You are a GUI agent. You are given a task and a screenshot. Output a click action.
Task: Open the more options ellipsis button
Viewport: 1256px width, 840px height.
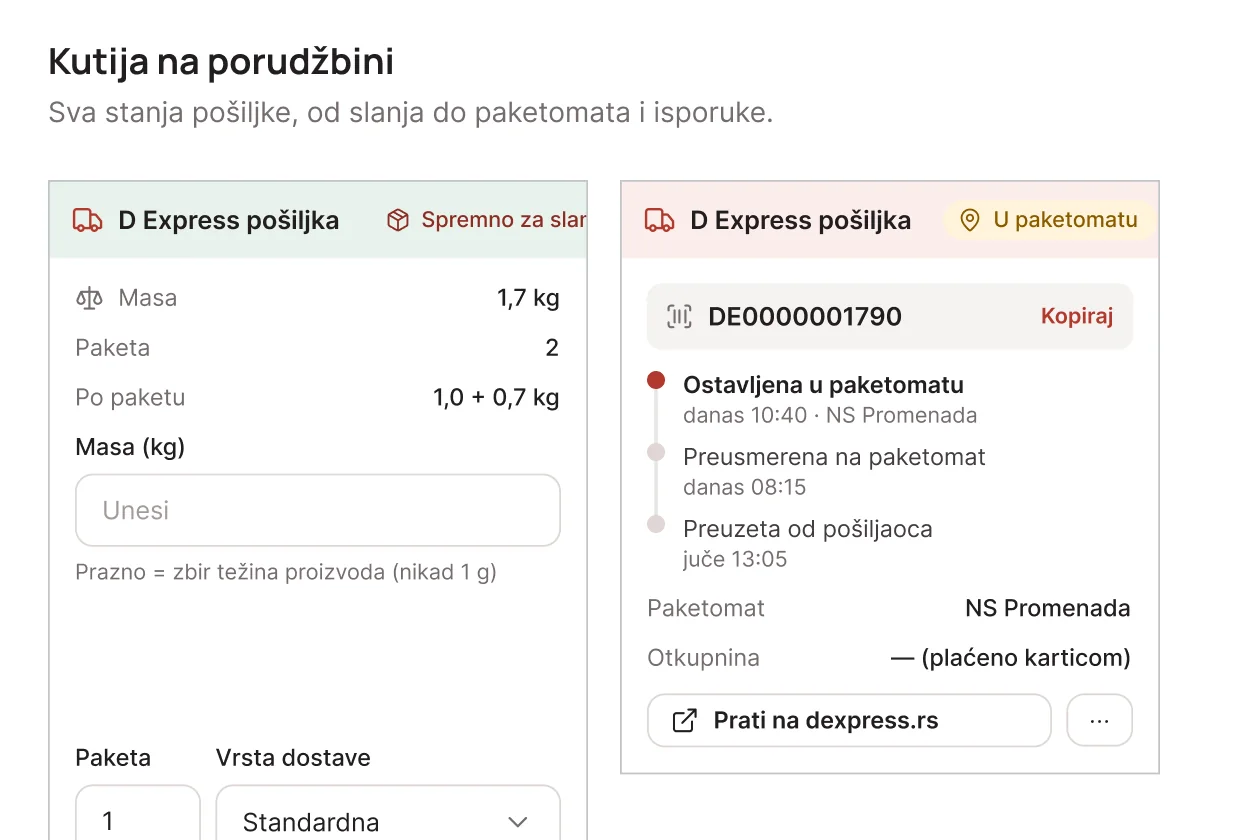click(1099, 721)
